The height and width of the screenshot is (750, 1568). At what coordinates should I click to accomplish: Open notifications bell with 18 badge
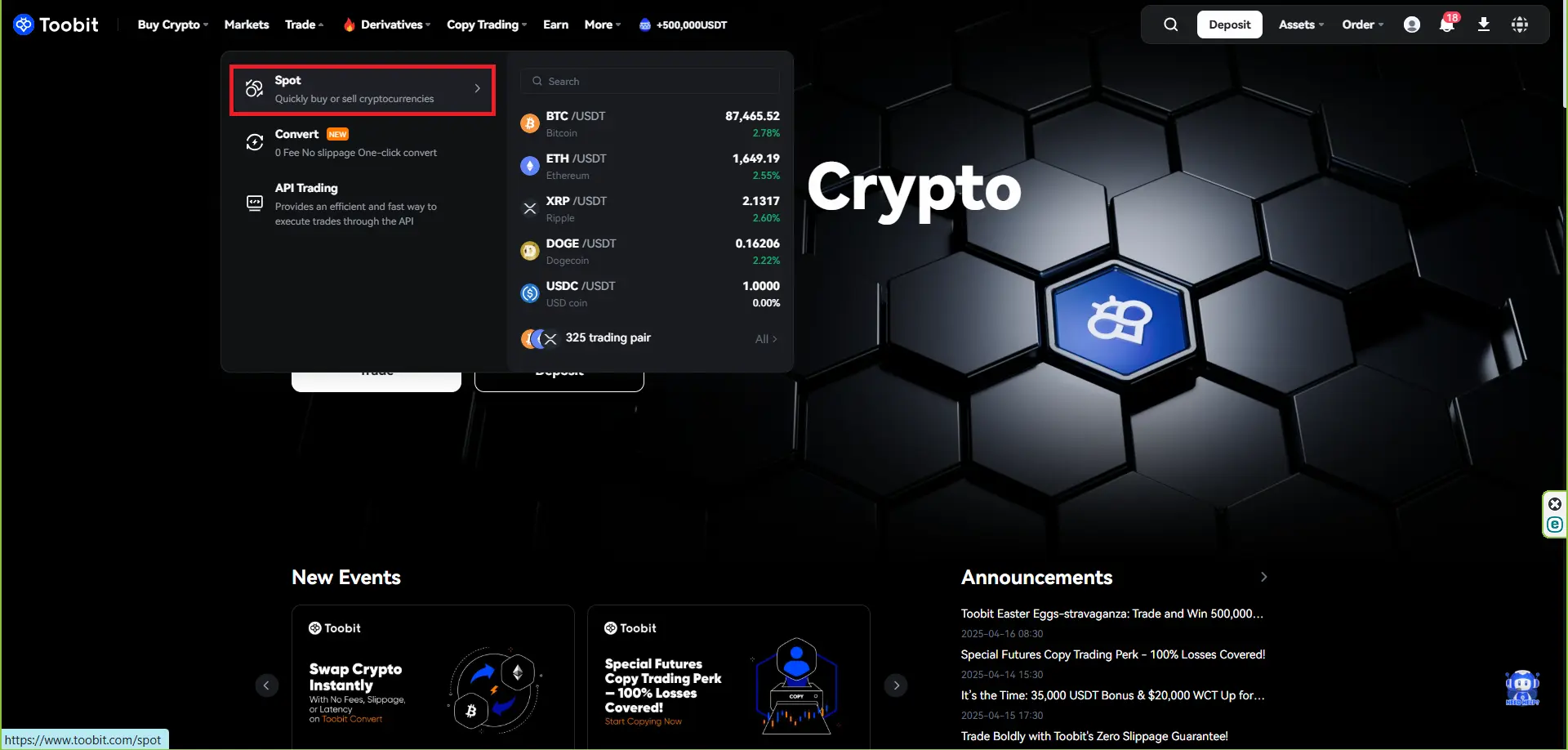click(1446, 25)
